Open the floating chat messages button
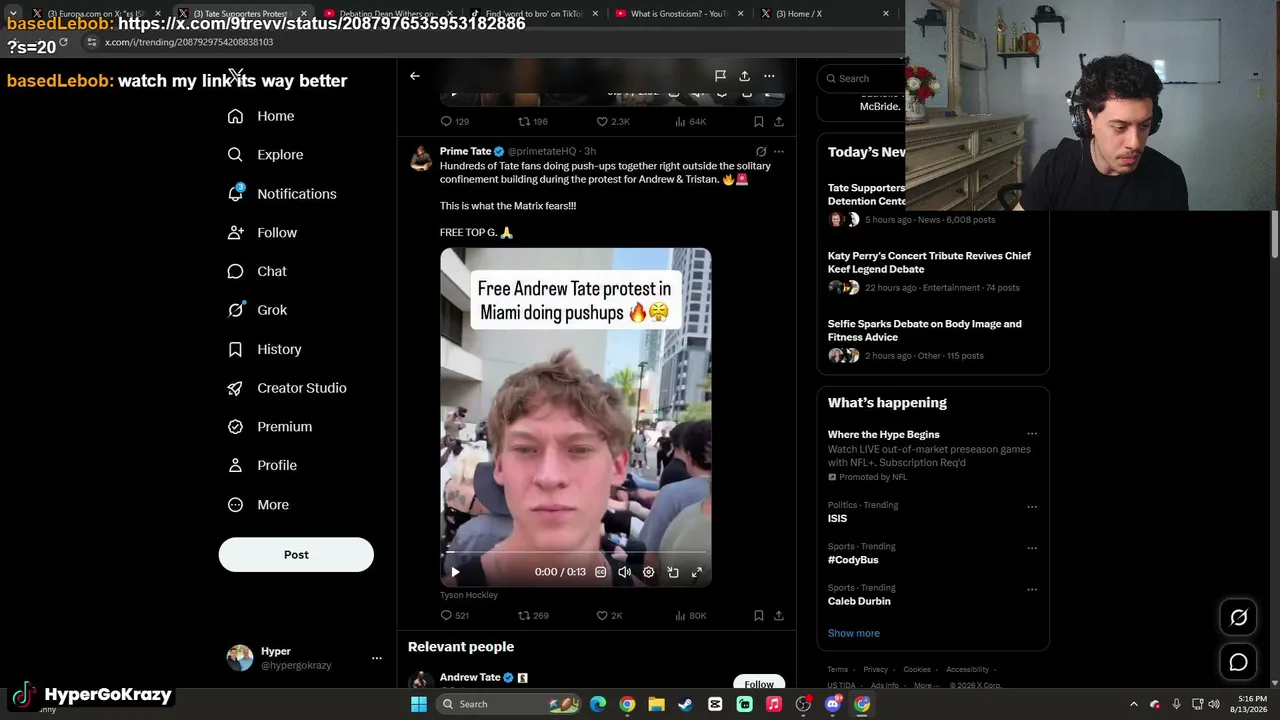 coord(1238,662)
